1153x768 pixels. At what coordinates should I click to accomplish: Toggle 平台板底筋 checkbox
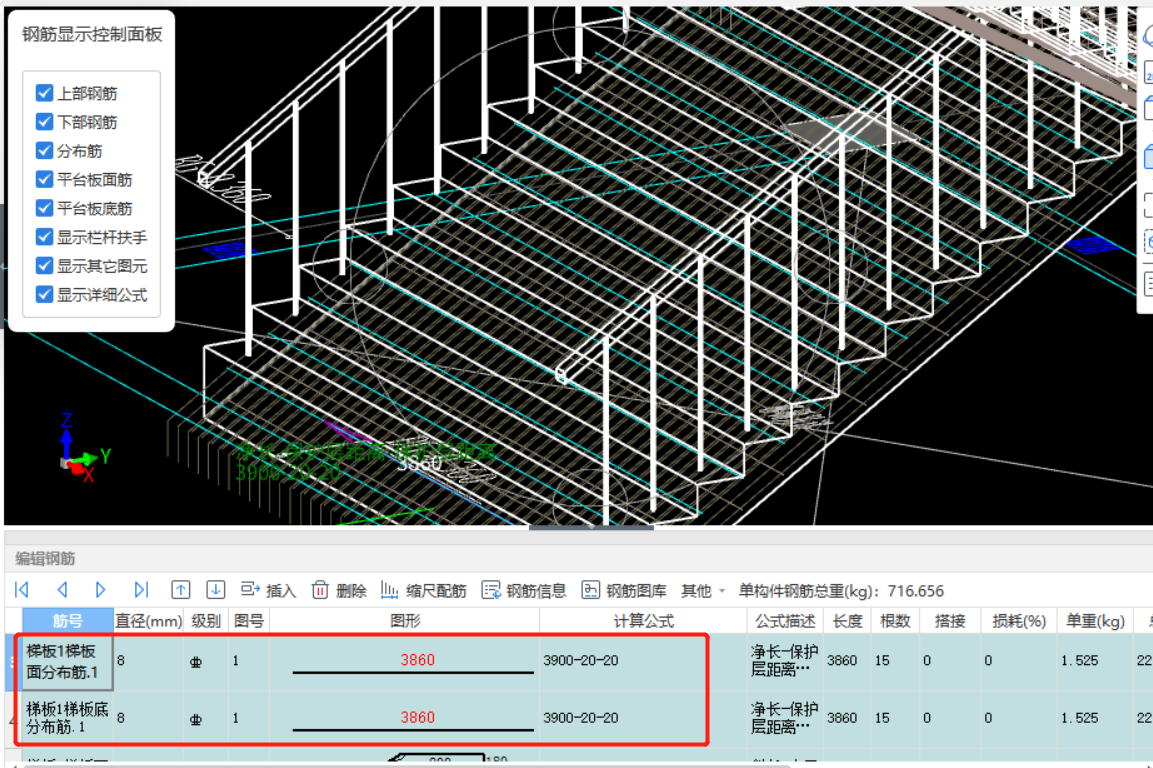click(x=44, y=207)
